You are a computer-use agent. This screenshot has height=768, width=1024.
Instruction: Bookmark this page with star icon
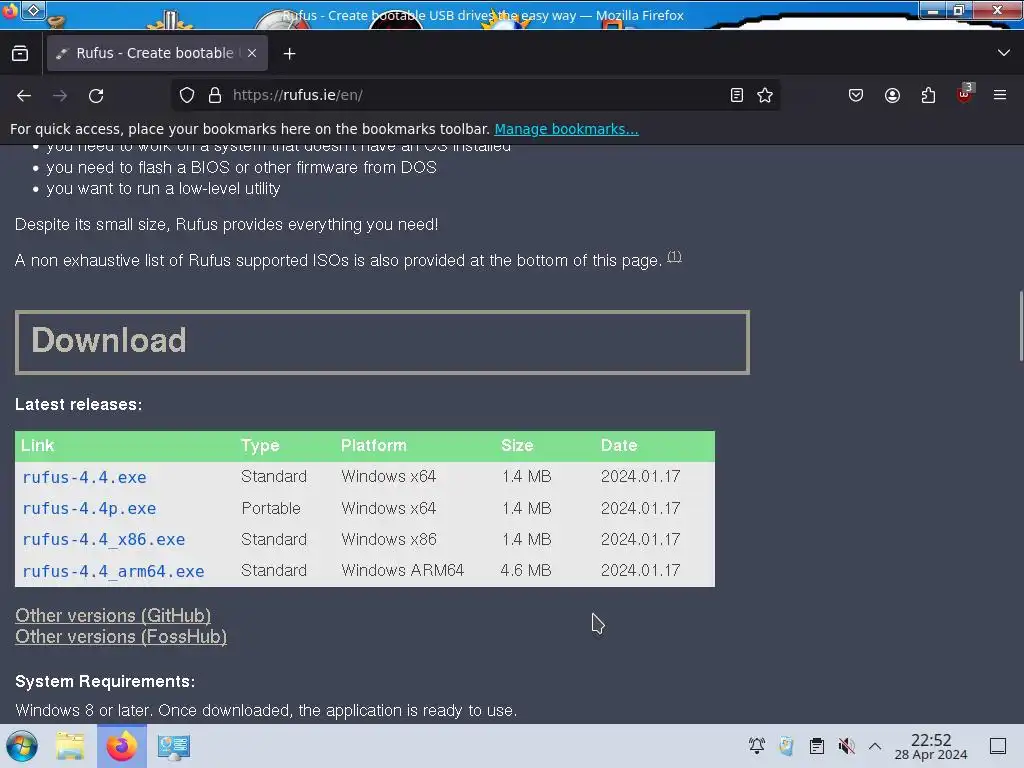(x=765, y=95)
